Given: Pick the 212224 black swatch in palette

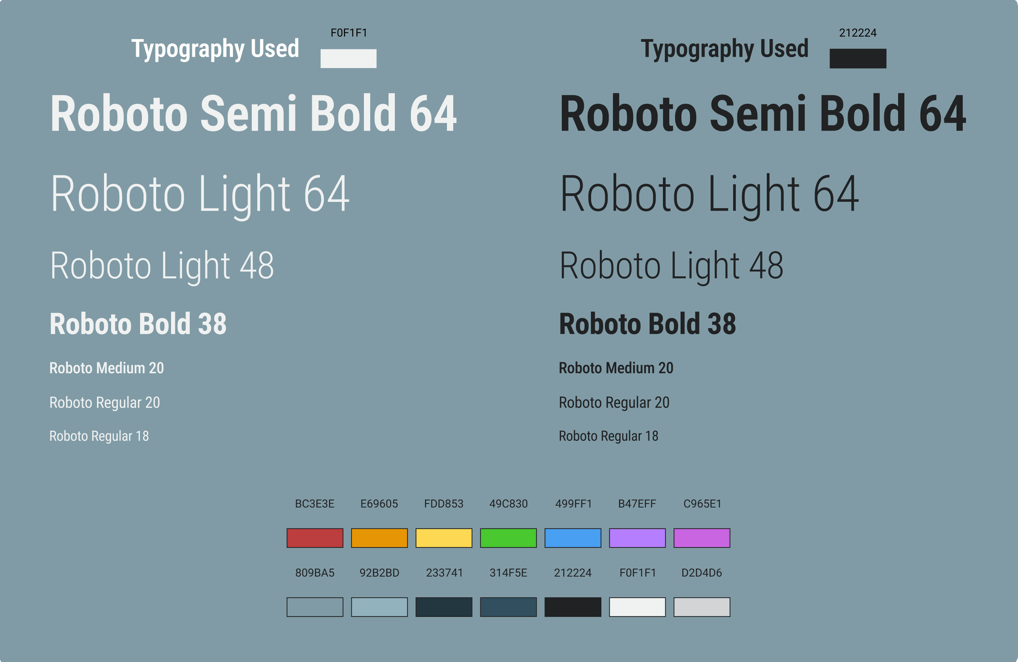Looking at the screenshot, I should [573, 607].
